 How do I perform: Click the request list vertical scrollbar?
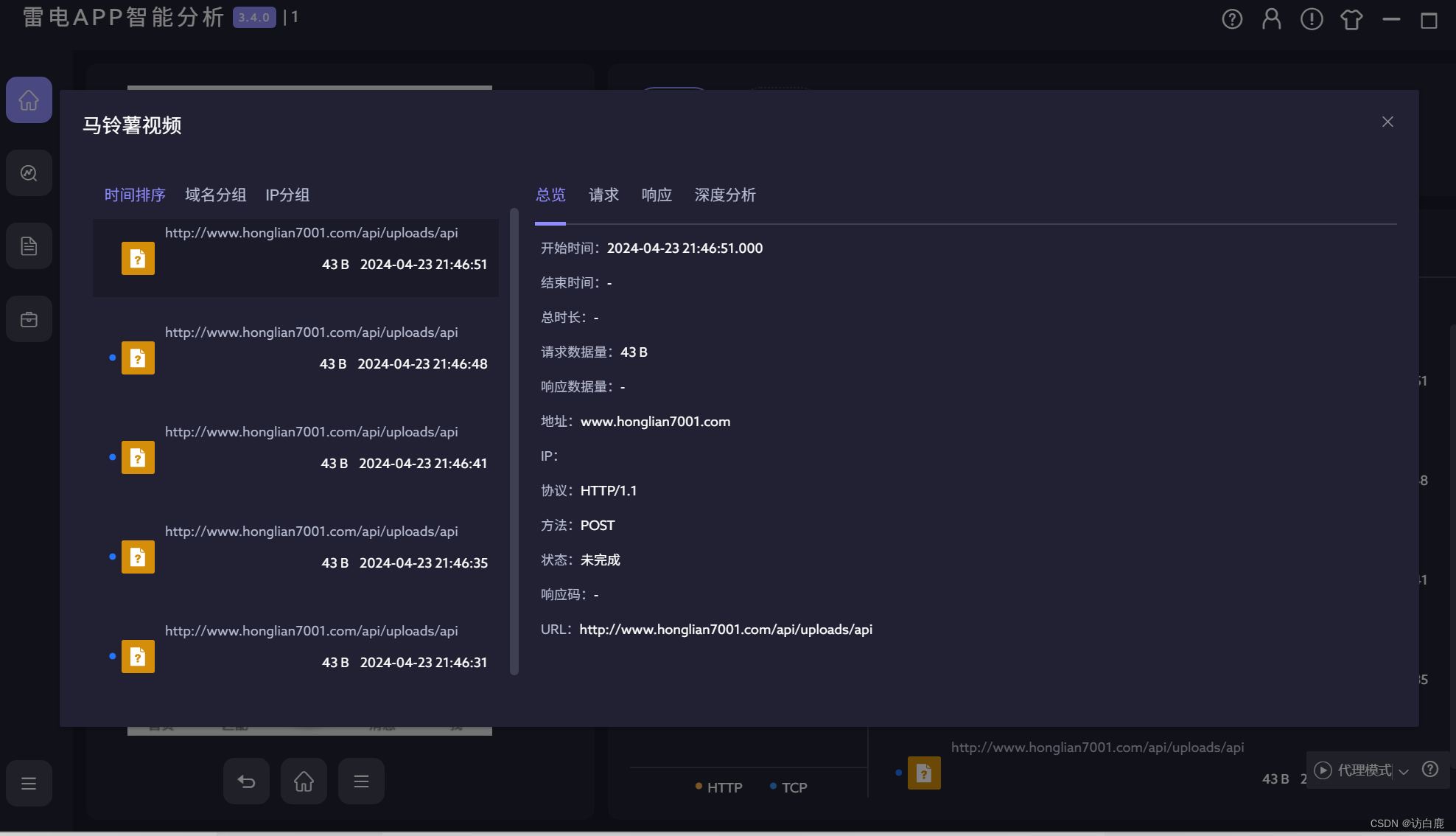tap(514, 442)
